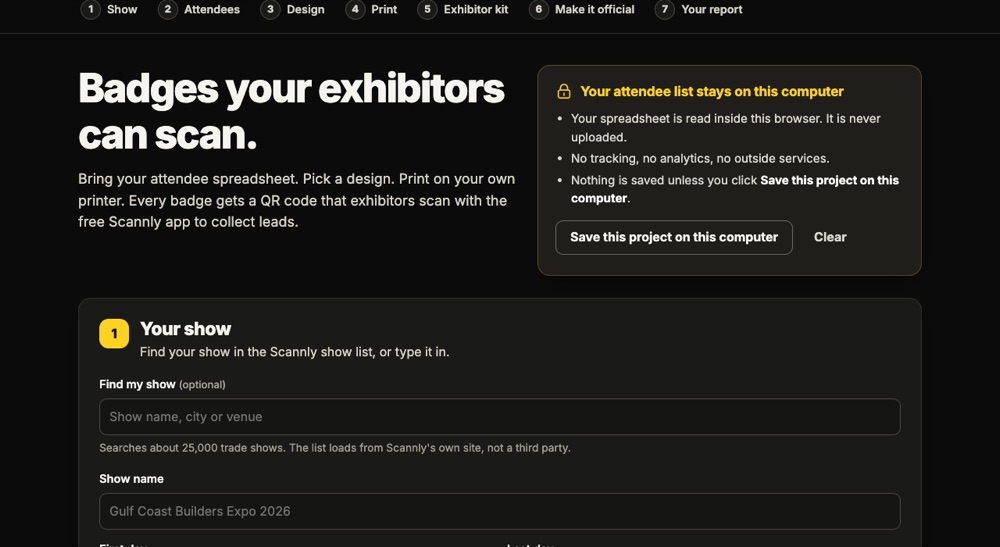The height and width of the screenshot is (547, 1000).
Task: Click into the Show name field
Action: 499,511
